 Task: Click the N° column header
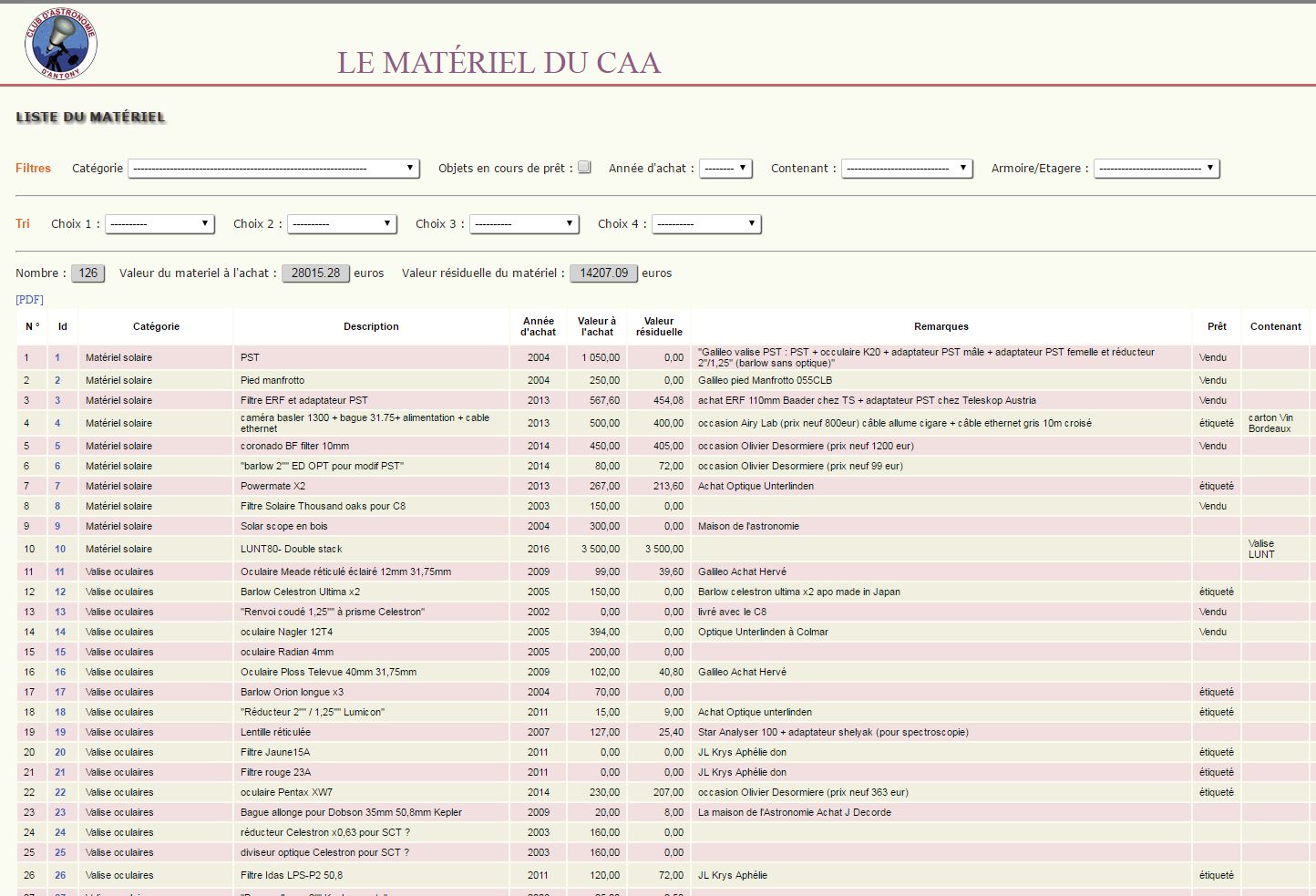pos(32,326)
